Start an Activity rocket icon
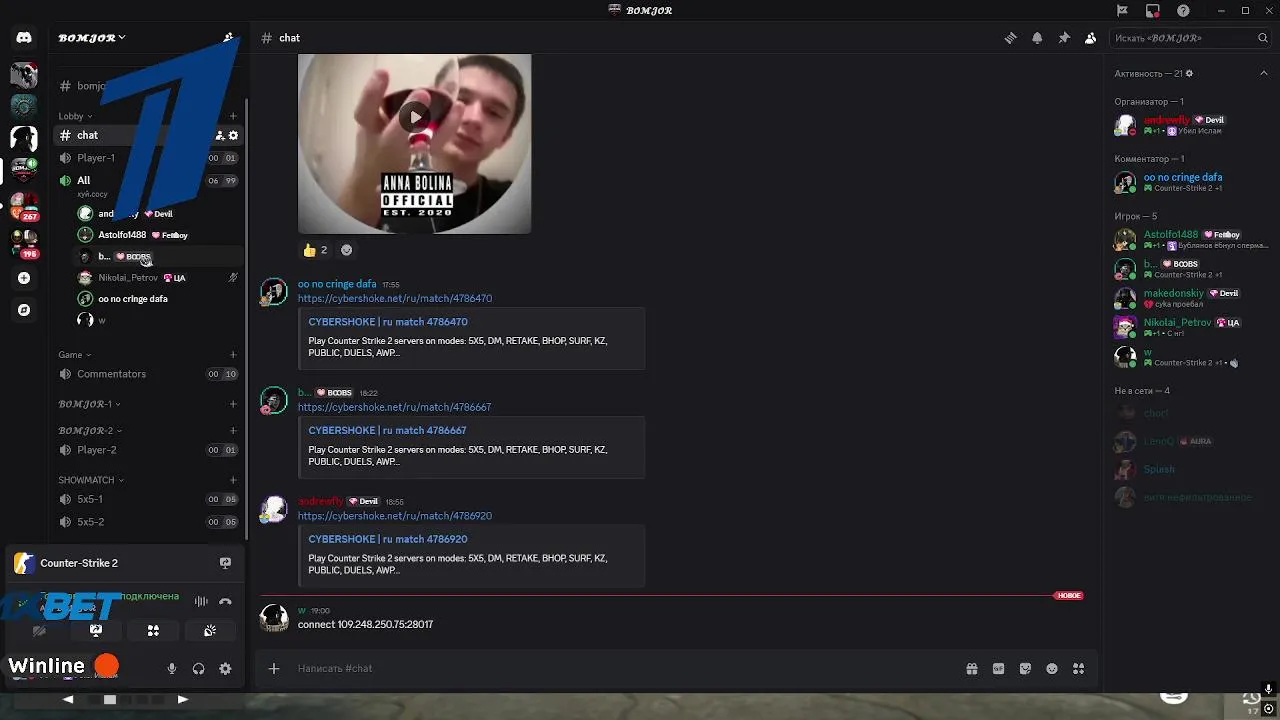The image size is (1280, 720). click(153, 631)
